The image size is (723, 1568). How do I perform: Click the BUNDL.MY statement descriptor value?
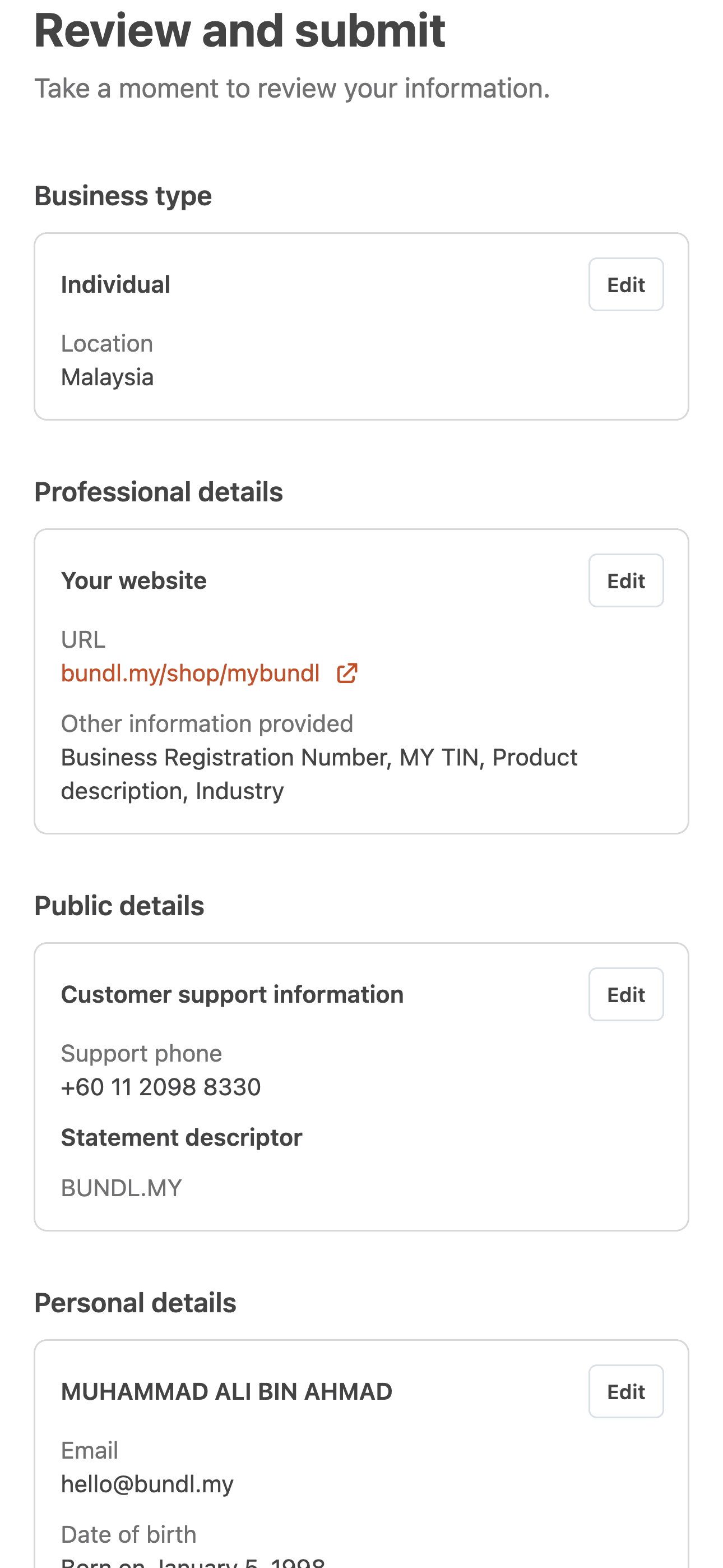[122, 1188]
